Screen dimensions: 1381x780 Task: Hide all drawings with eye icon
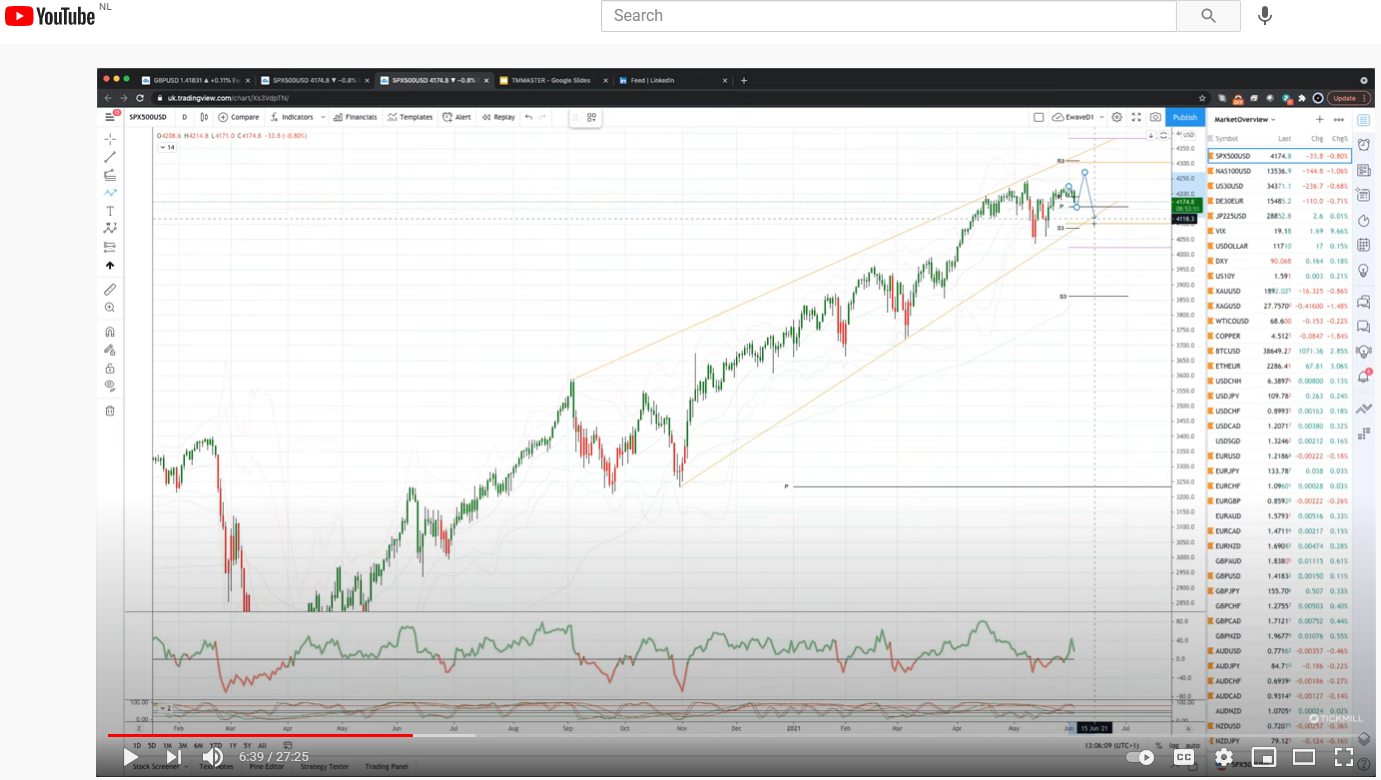click(x=110, y=386)
